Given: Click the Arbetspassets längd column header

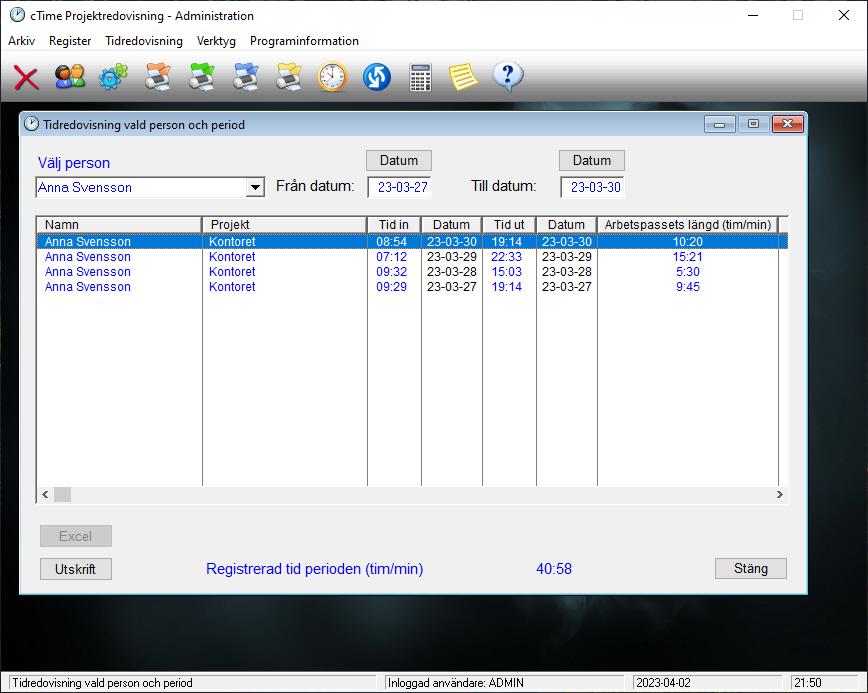Looking at the screenshot, I should [688, 225].
